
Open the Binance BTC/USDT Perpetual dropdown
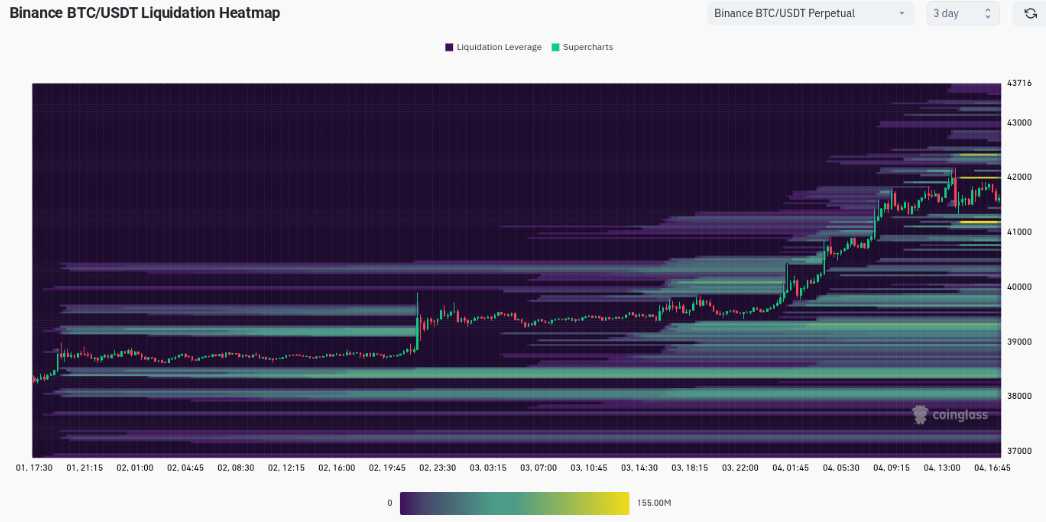click(x=810, y=13)
